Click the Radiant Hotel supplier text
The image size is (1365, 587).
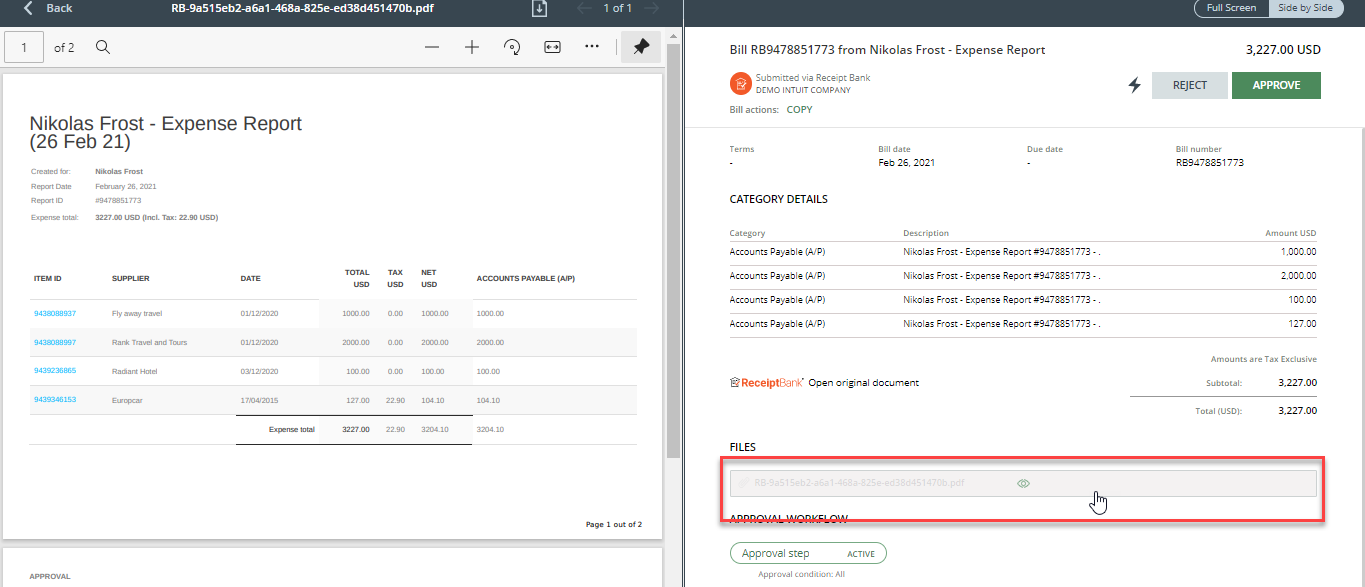click(x=135, y=371)
